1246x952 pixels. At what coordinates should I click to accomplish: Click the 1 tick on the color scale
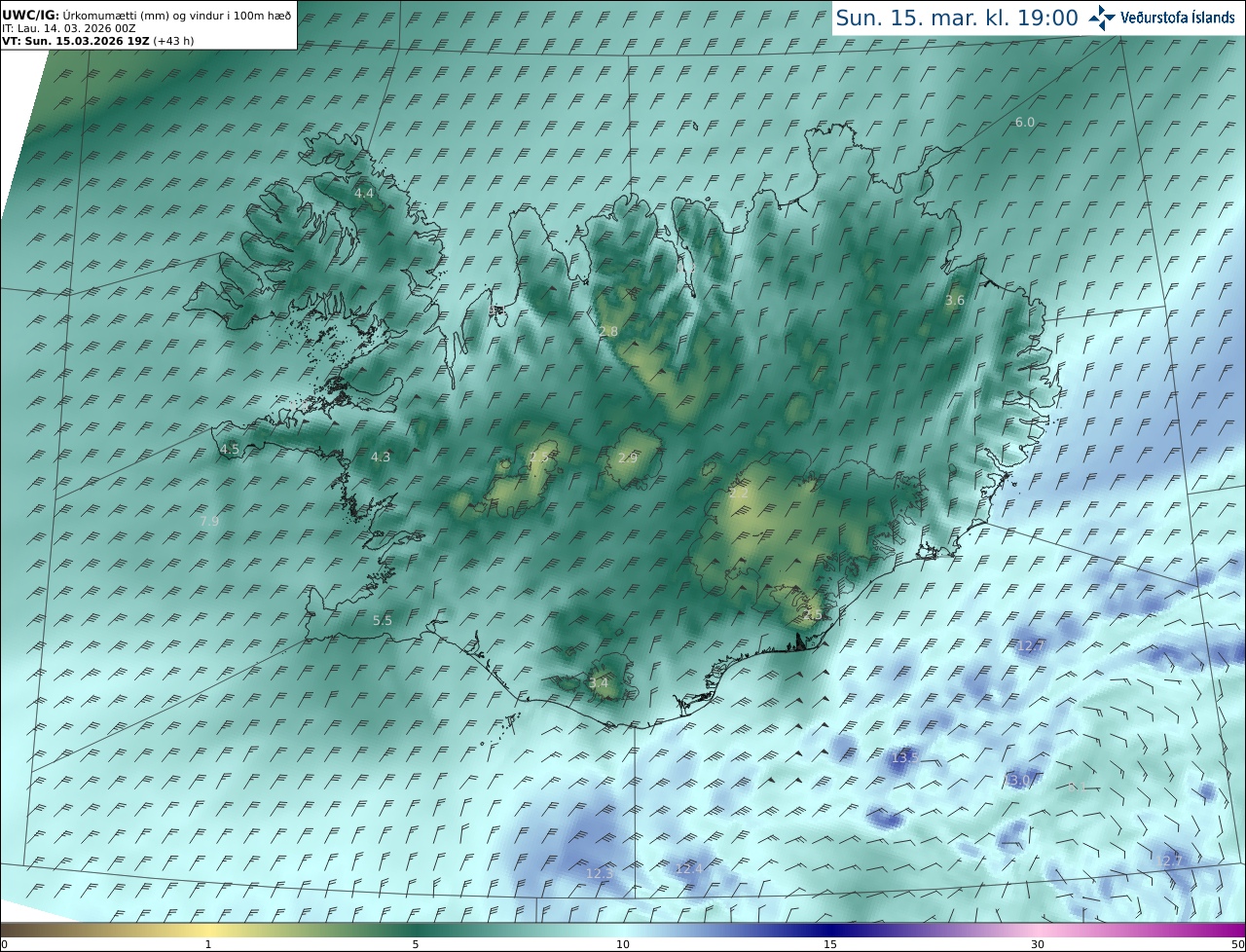coord(208,944)
